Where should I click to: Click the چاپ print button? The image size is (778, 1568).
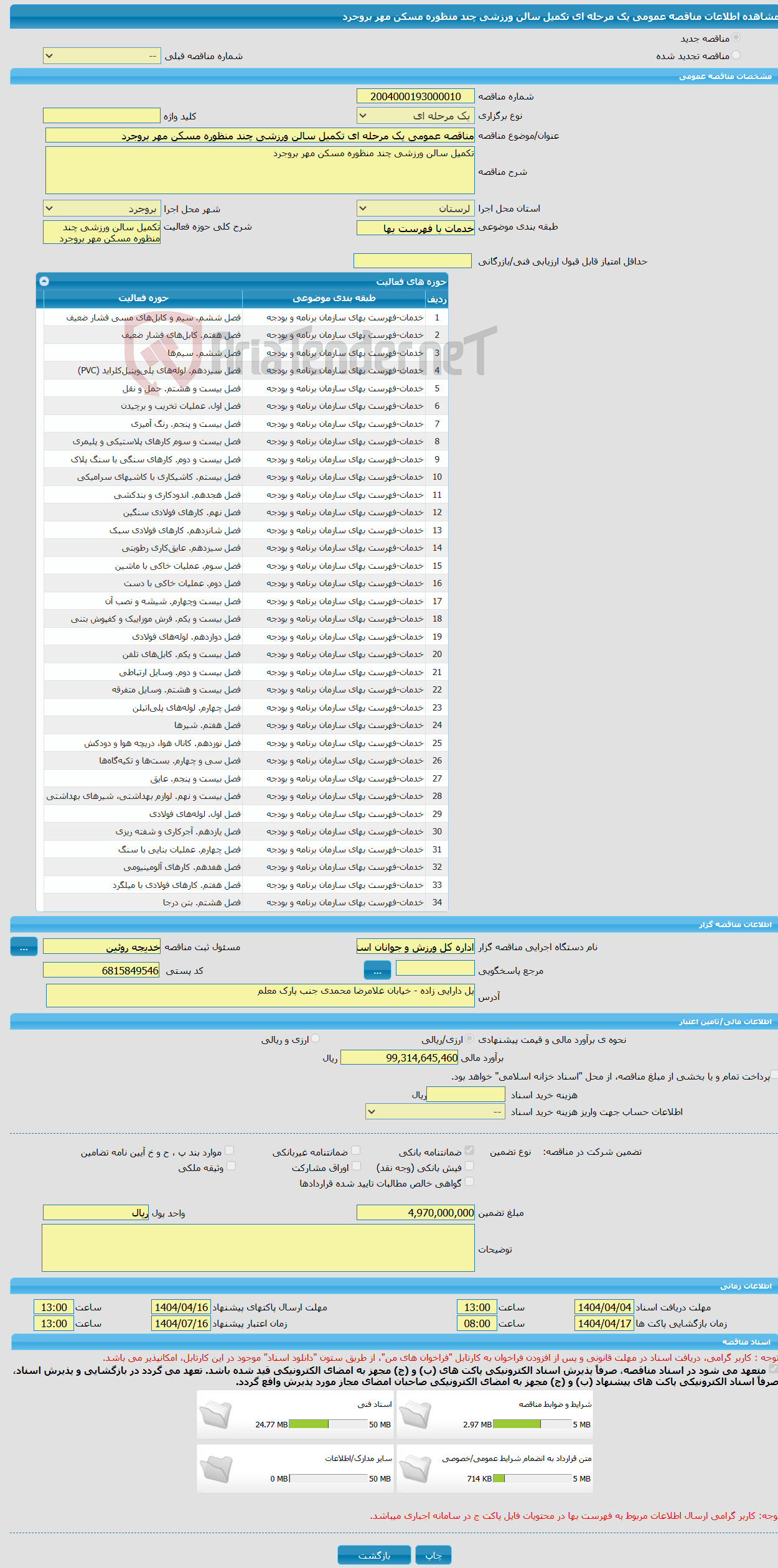(x=433, y=1555)
